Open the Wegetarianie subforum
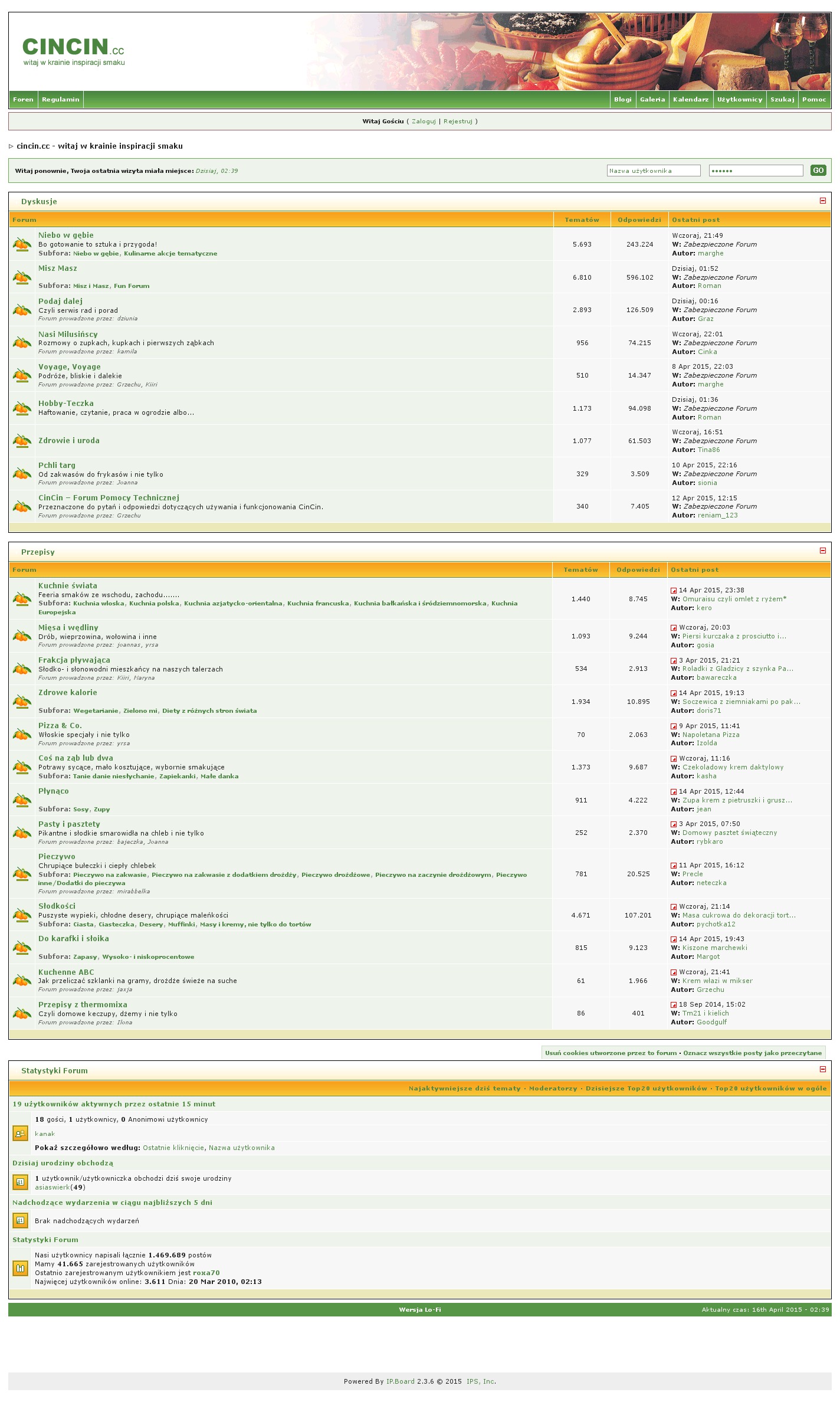Screen dimensions: 840x1402 pos(96,711)
